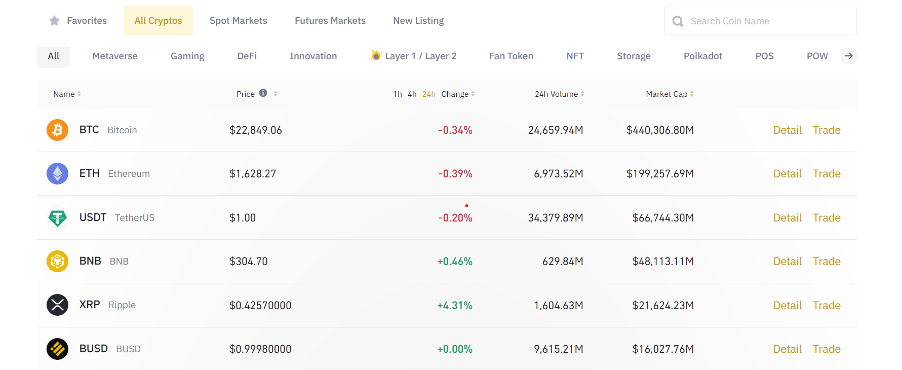Open Trade for Ethereum
Viewport: 902px width, 370px height.
(x=827, y=173)
